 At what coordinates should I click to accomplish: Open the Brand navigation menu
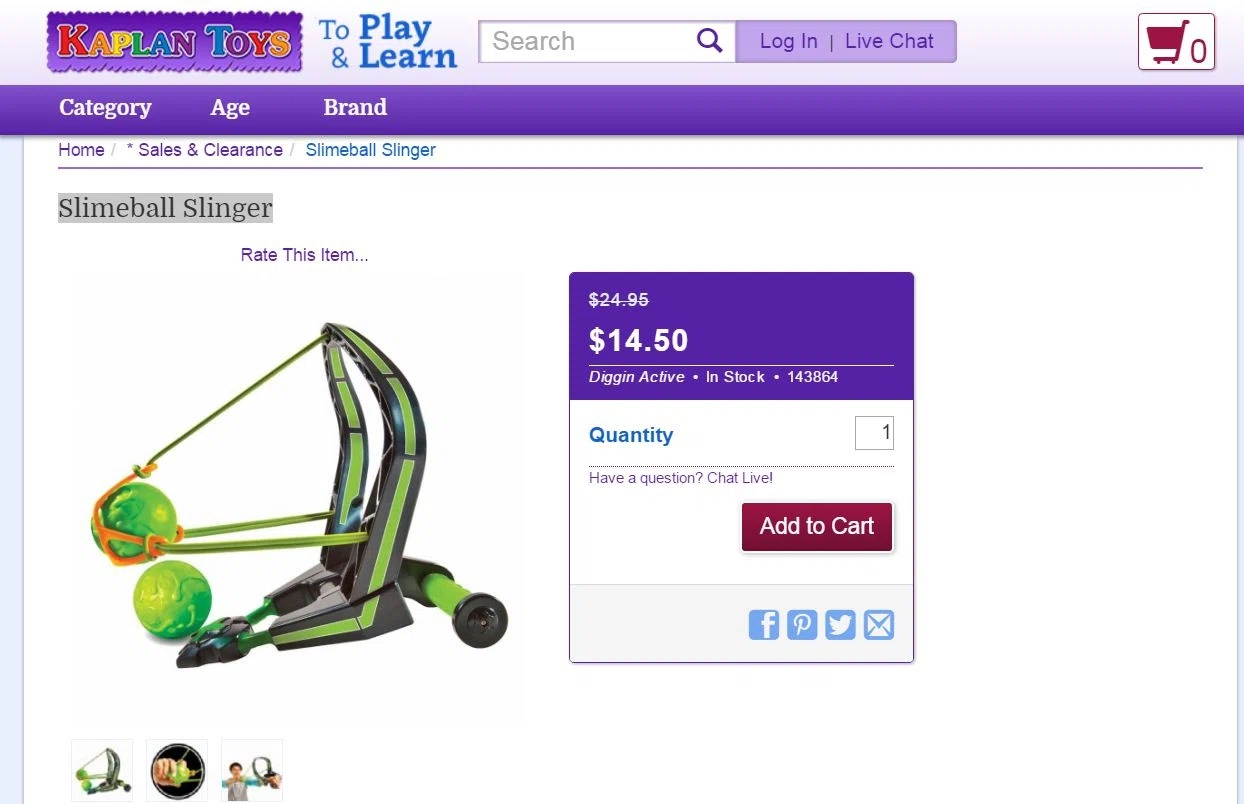[355, 107]
